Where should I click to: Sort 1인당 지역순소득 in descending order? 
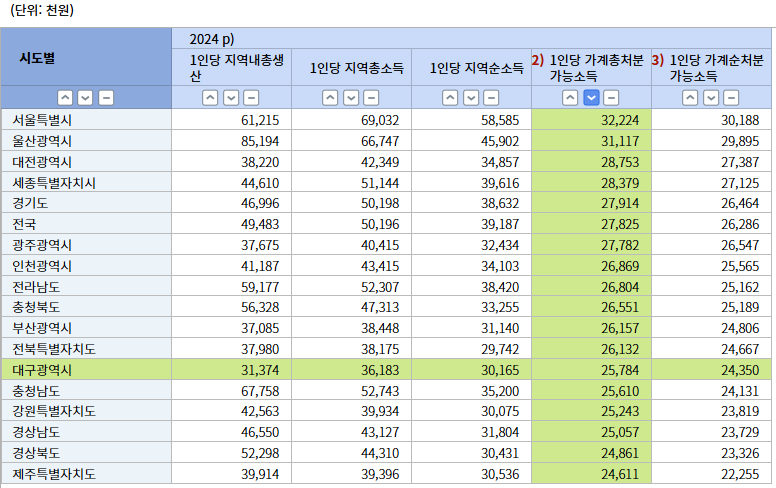(x=470, y=98)
